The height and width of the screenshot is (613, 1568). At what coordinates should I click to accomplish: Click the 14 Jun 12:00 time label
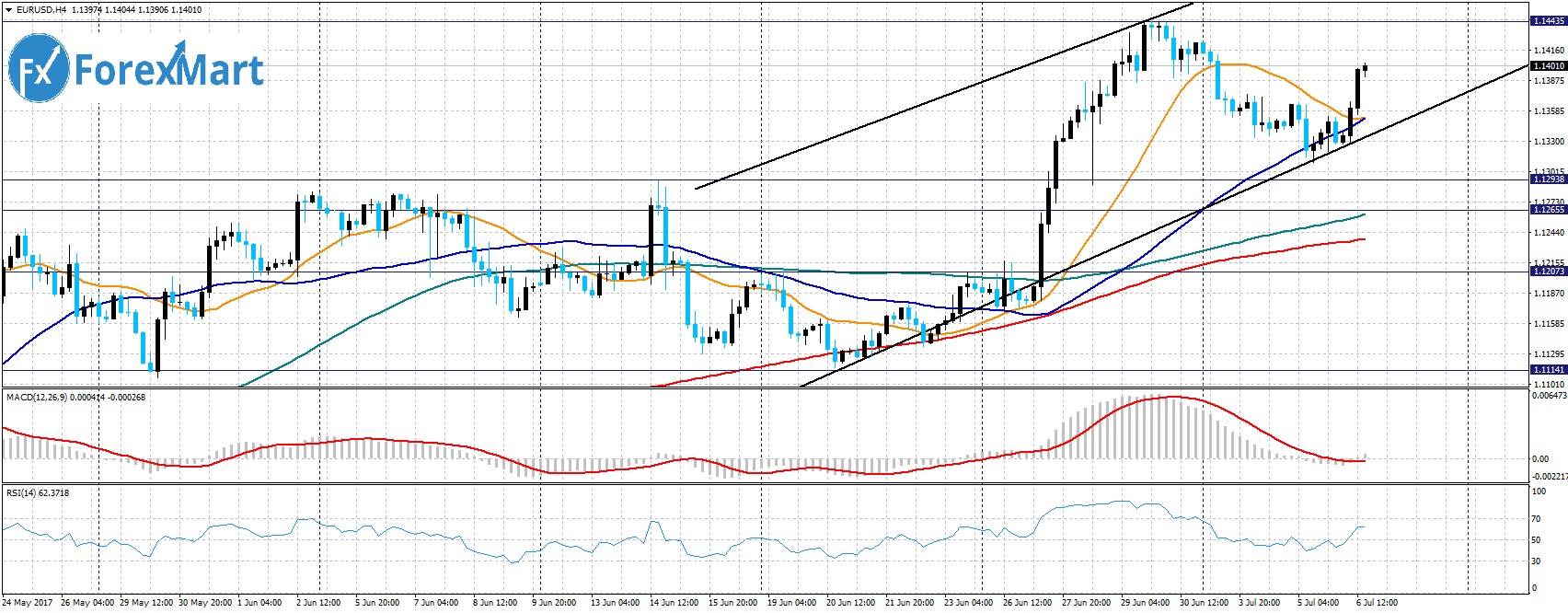674,603
